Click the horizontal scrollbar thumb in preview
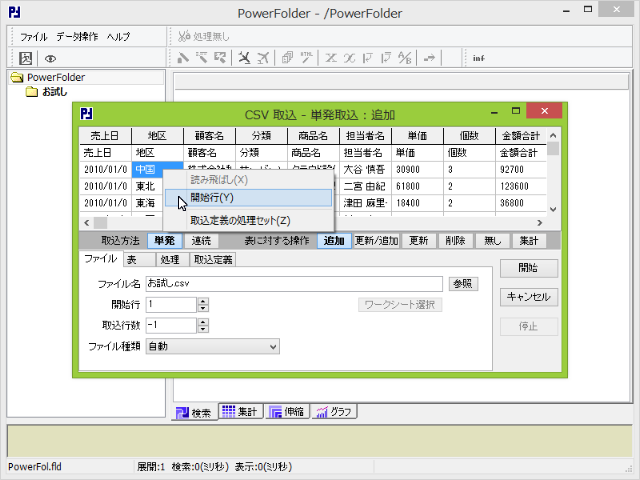This screenshot has height=480, width=640. [100, 223]
